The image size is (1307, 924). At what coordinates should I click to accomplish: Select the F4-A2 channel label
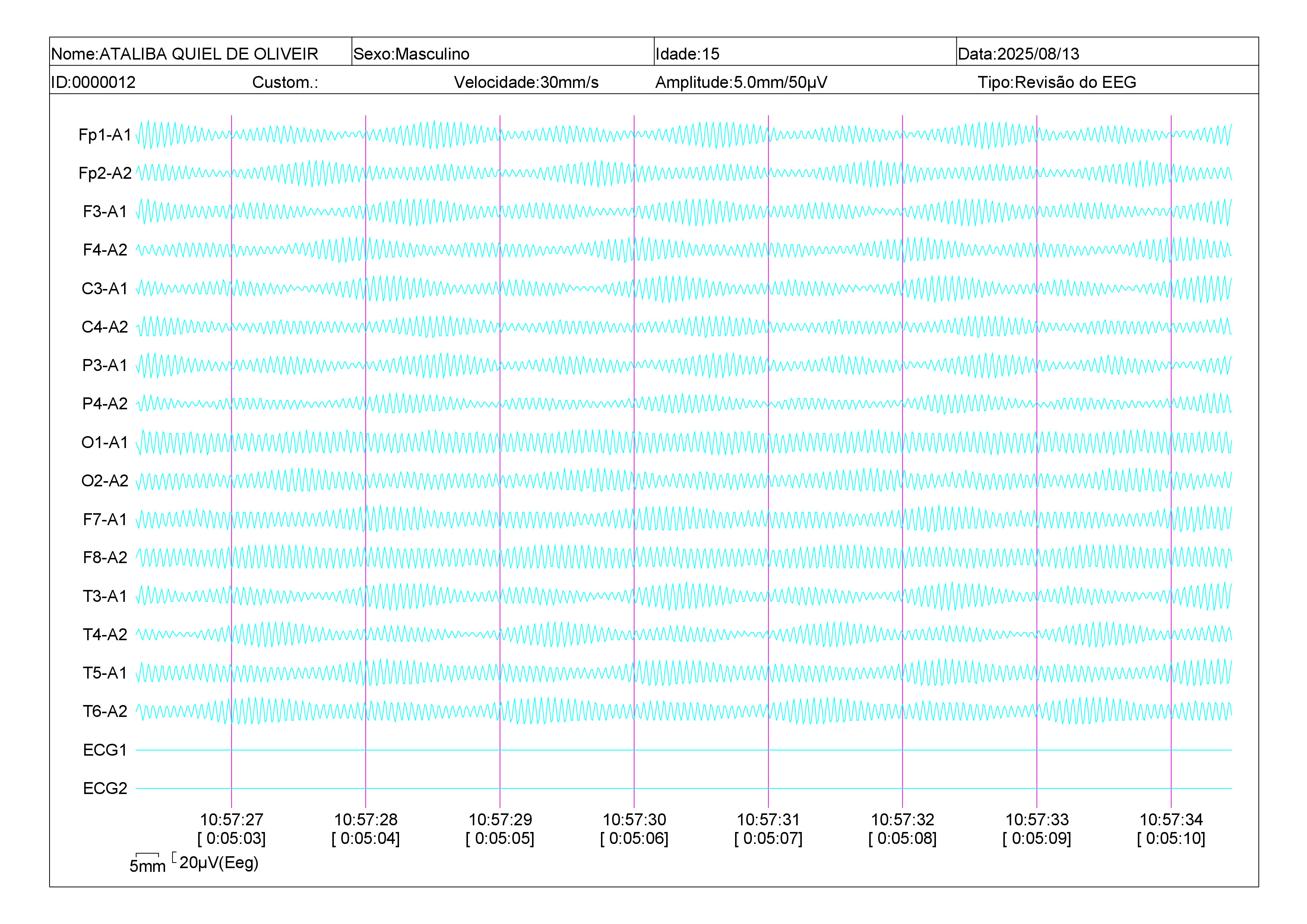click(105, 250)
